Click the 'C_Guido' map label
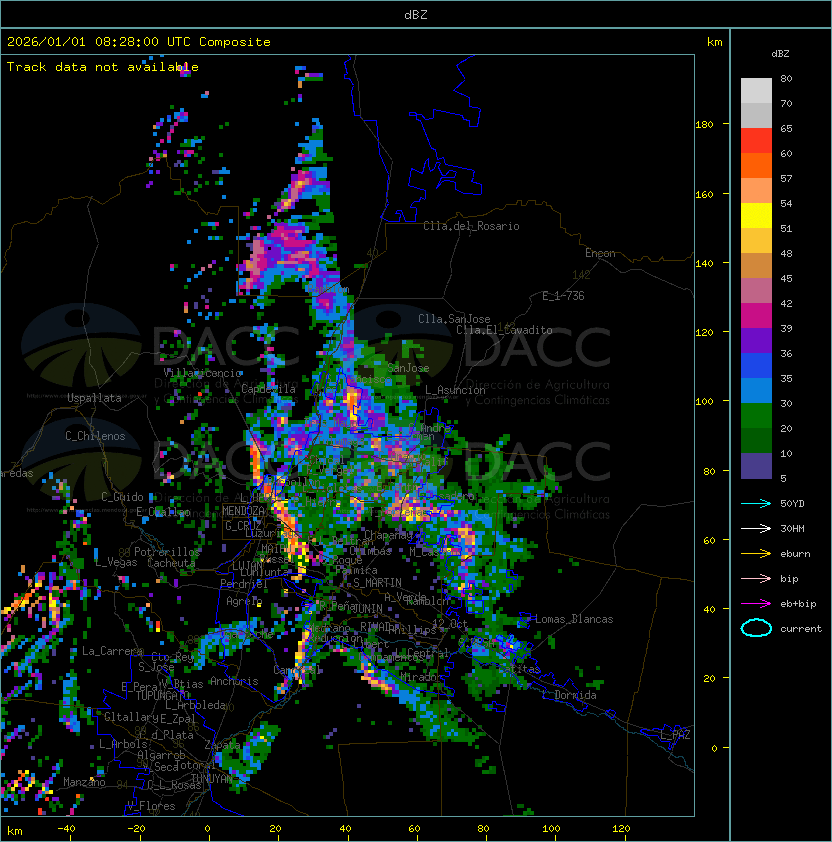Viewport: 832px width, 842px height. pyautogui.click(x=122, y=497)
